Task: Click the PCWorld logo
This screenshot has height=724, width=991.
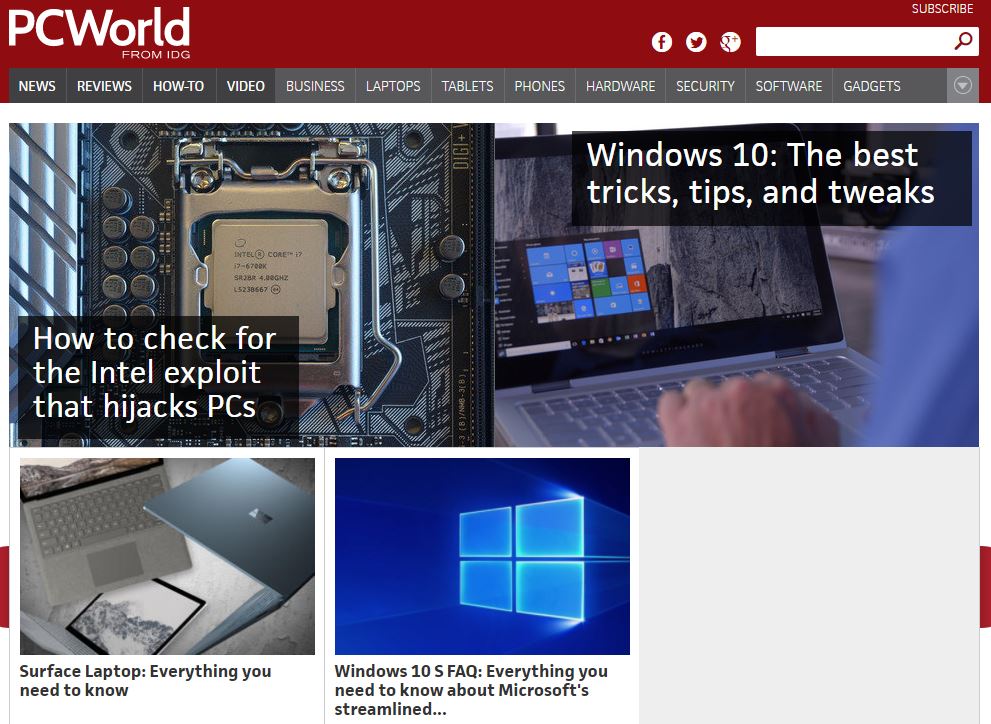Action: 99,31
